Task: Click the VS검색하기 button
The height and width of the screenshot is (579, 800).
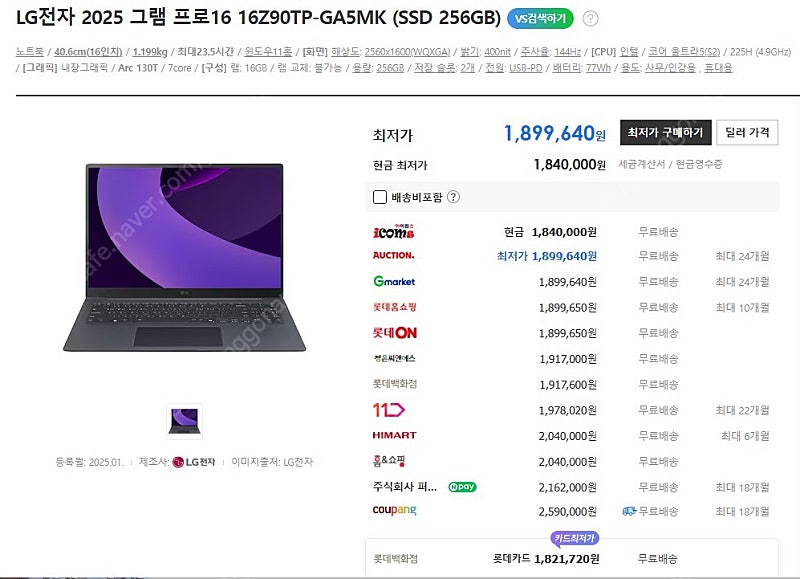Action: click(540, 19)
